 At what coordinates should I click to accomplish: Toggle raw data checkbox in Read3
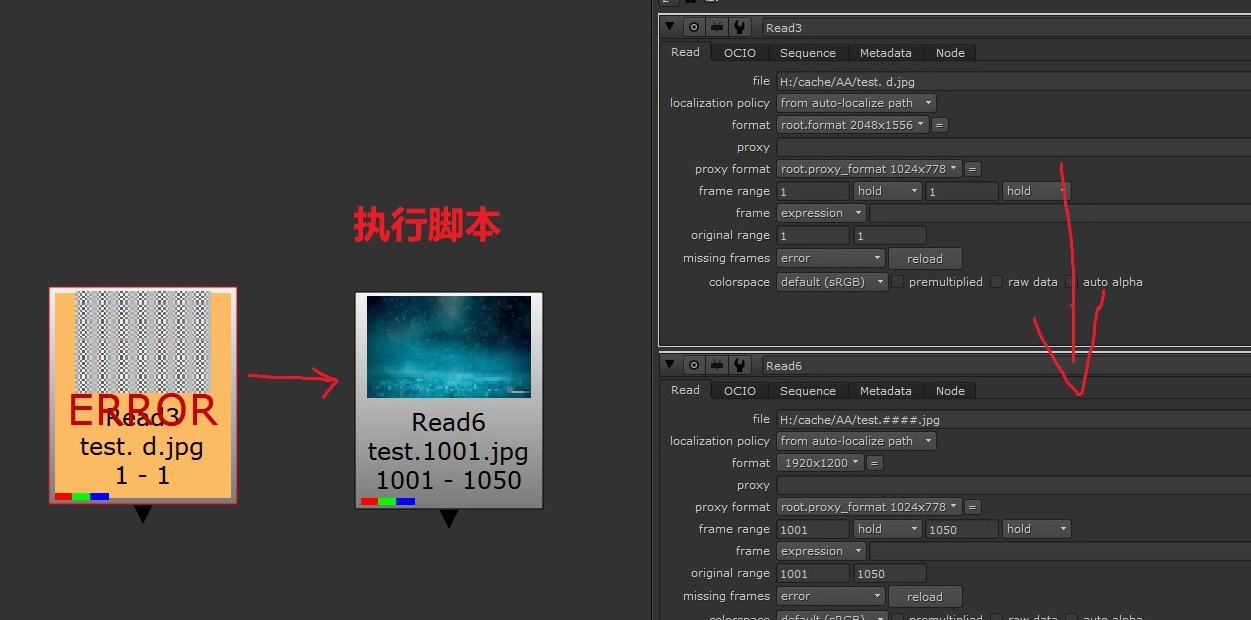click(997, 282)
